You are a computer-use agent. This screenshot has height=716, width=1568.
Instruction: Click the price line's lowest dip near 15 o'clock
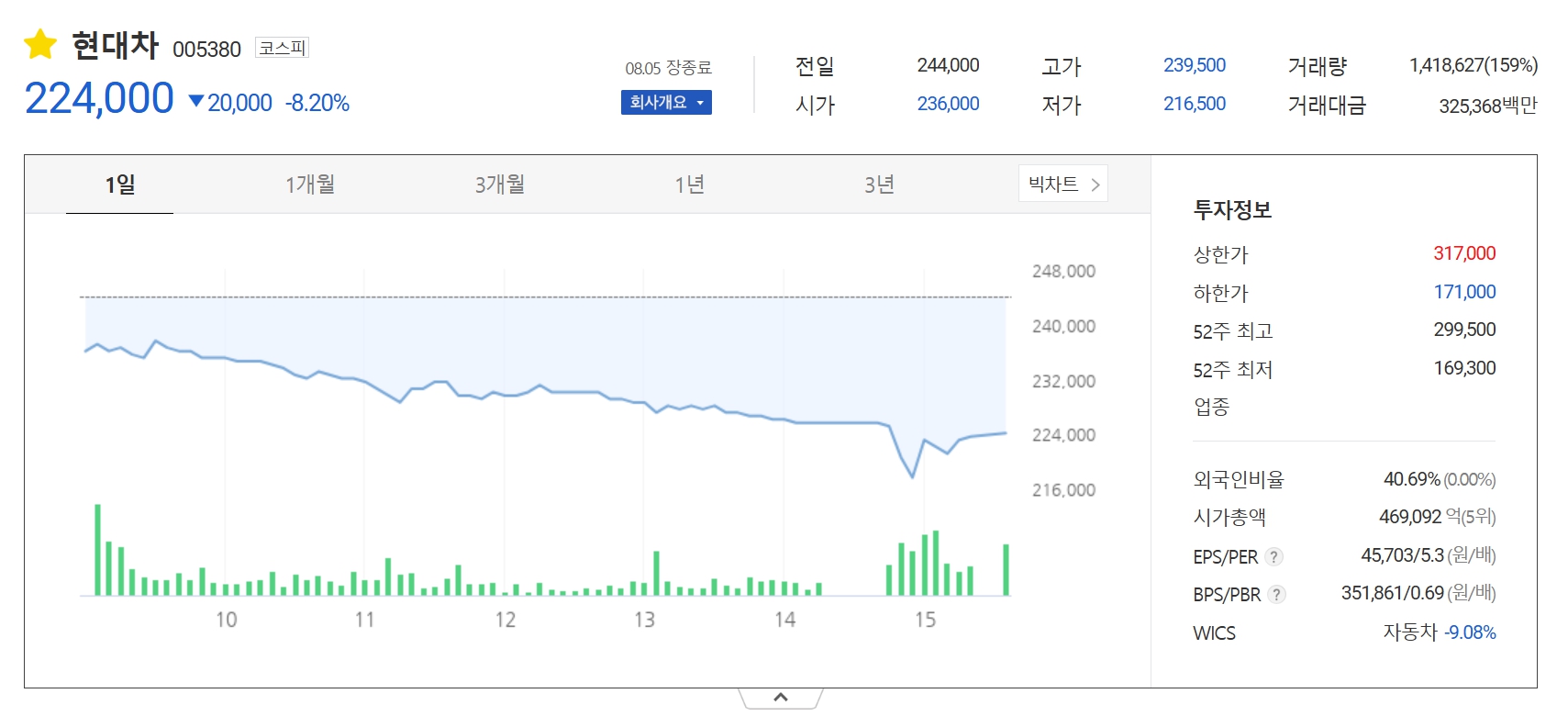(913, 475)
